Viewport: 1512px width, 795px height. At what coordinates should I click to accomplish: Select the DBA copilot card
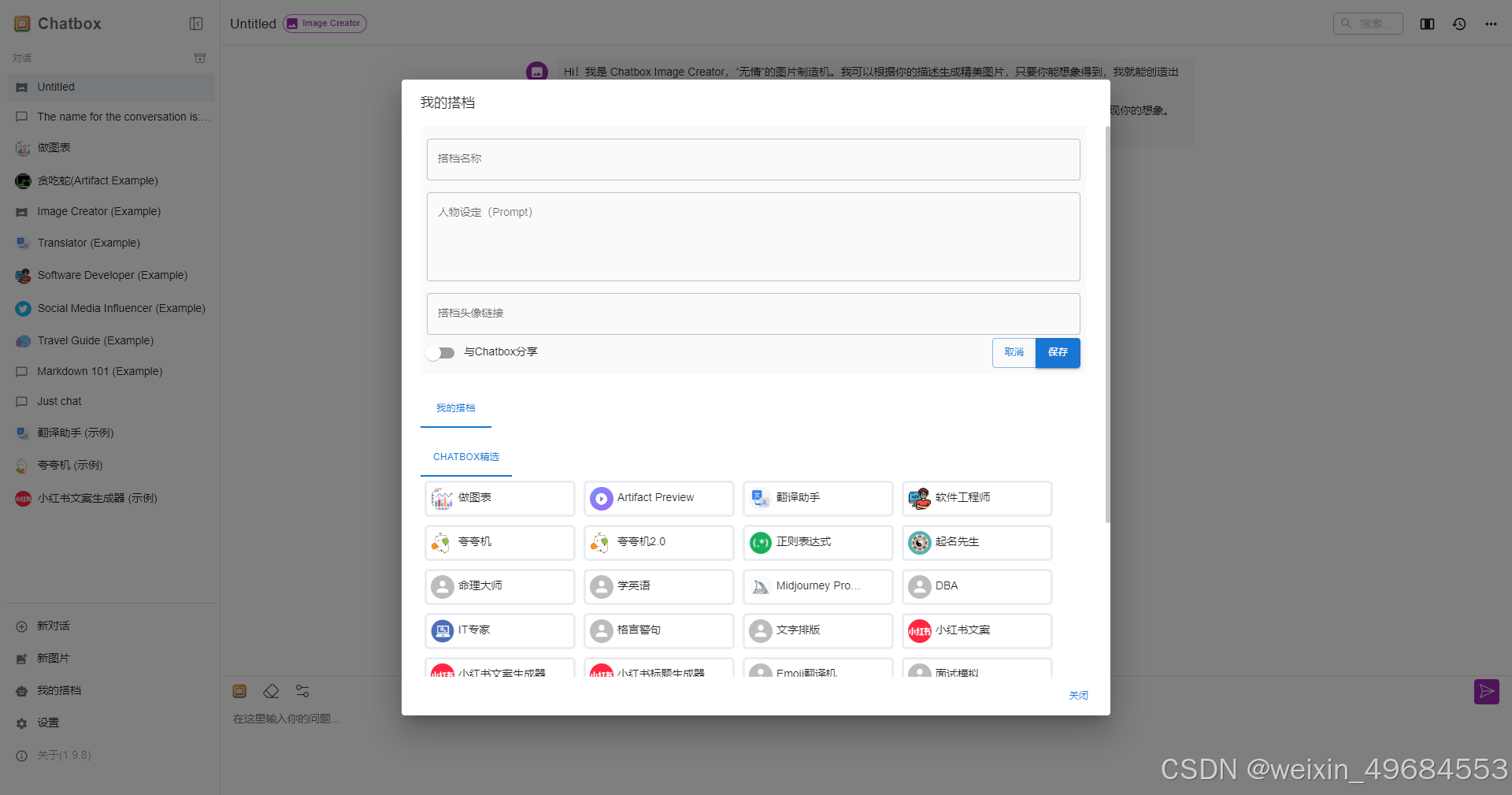pos(977,586)
